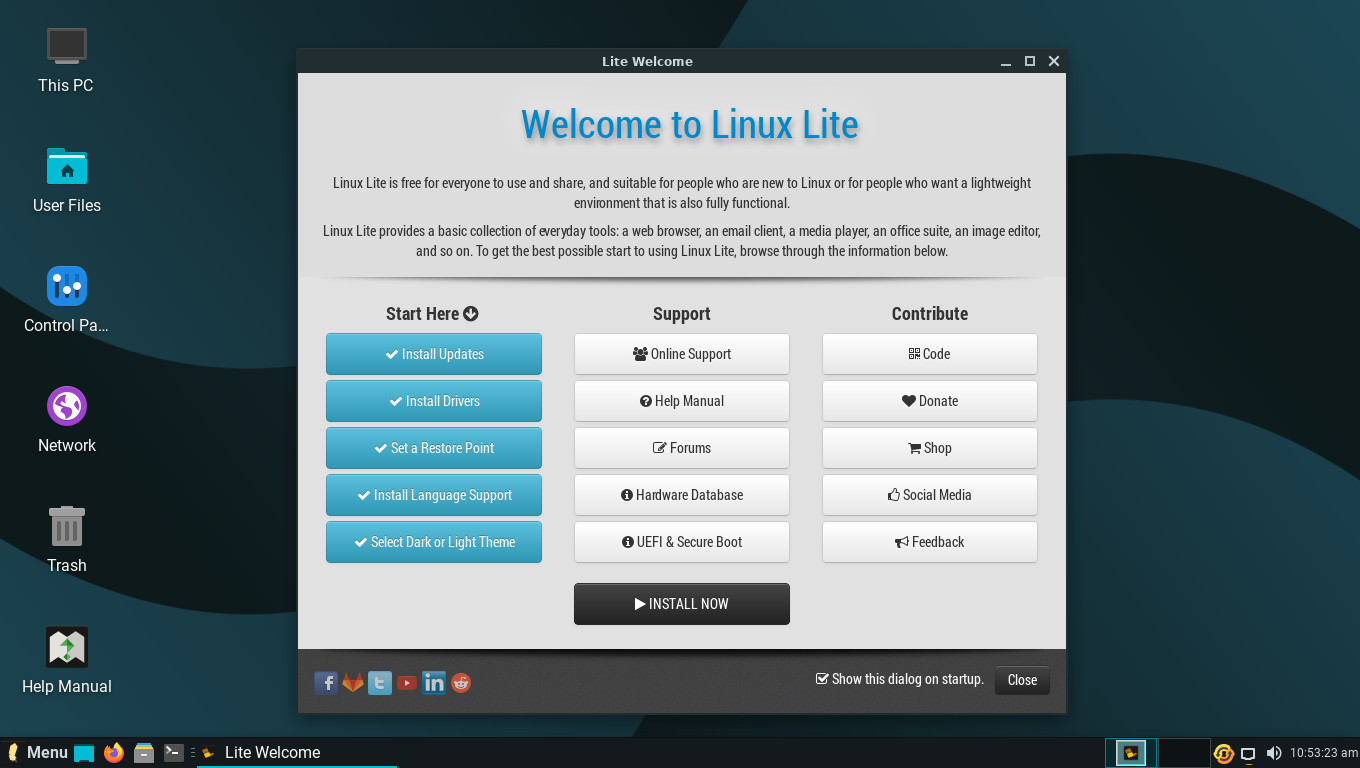
Task: Mute audio via the volume icon
Action: pyautogui.click(x=1274, y=752)
